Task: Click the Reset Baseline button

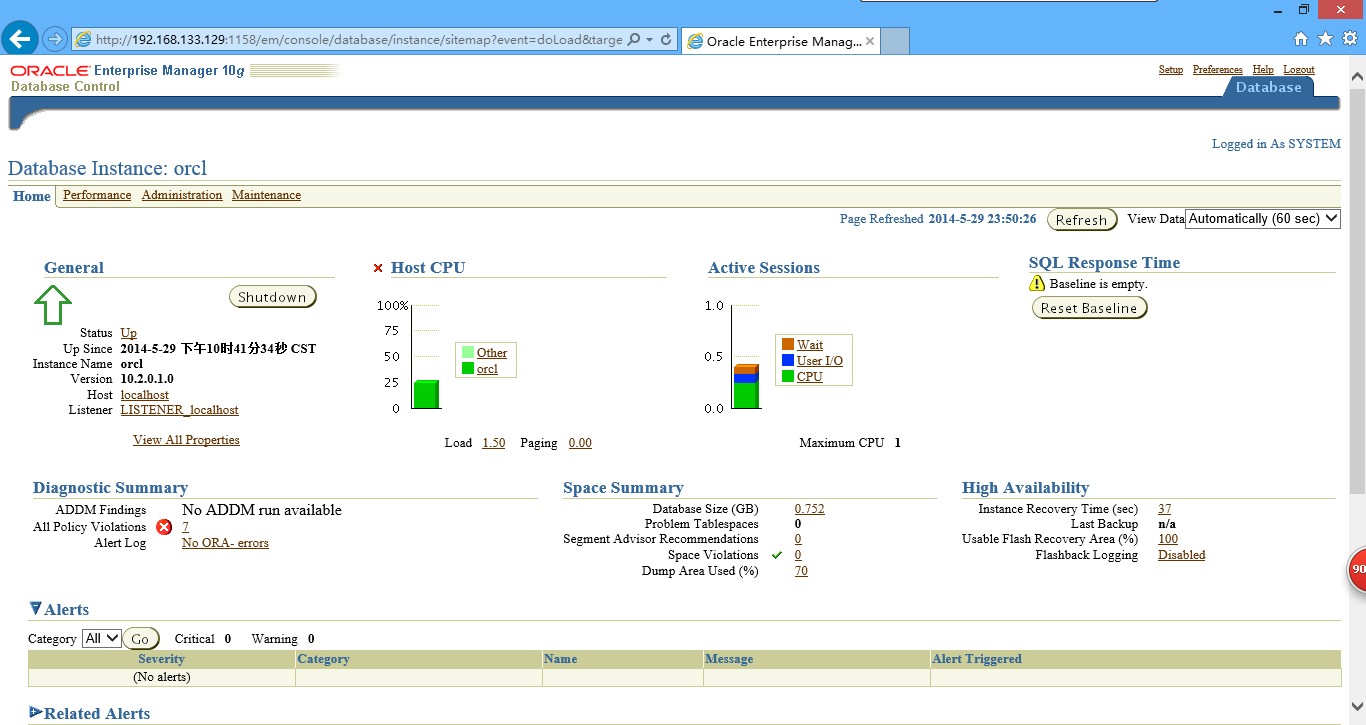Action: tap(1089, 308)
